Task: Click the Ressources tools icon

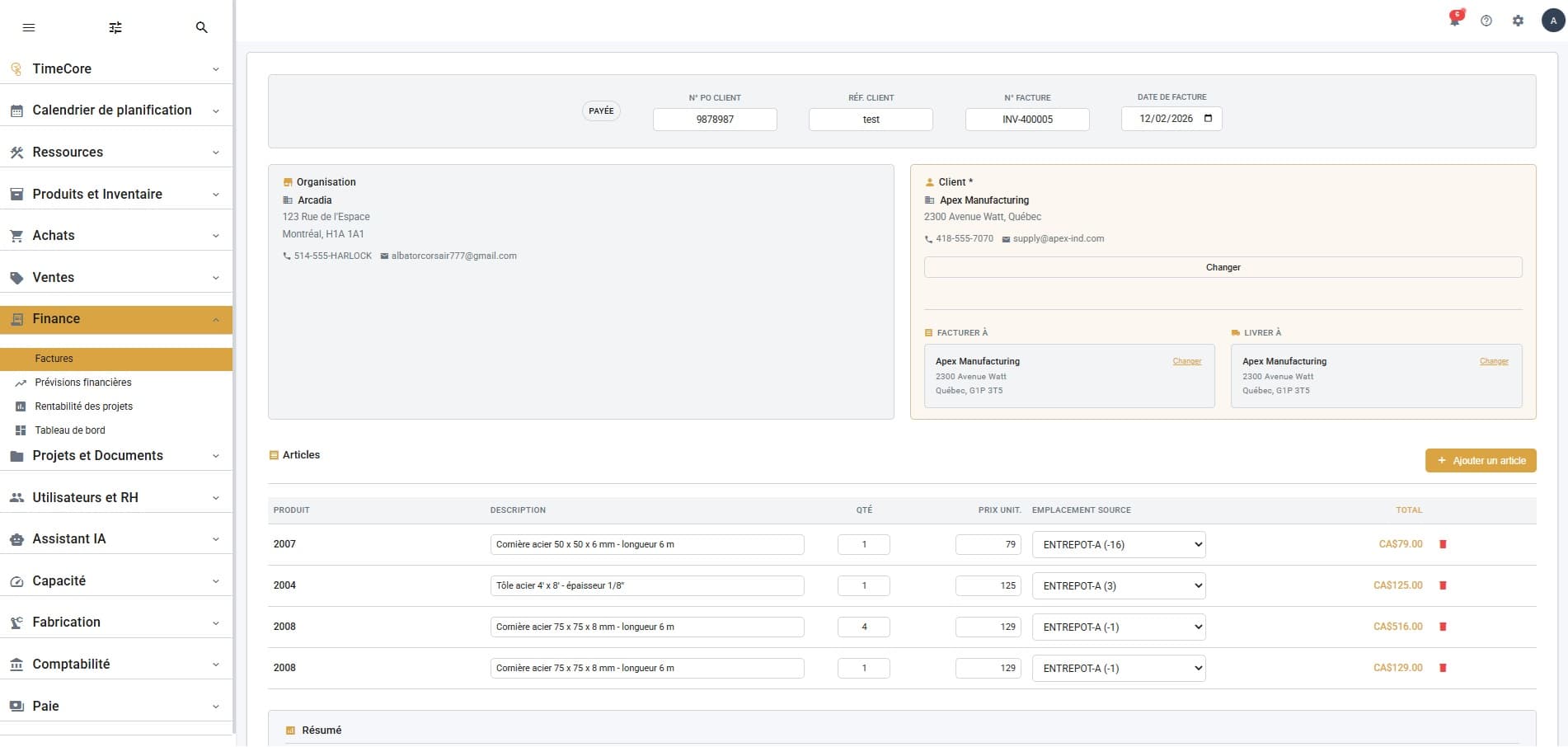Action: click(16, 153)
